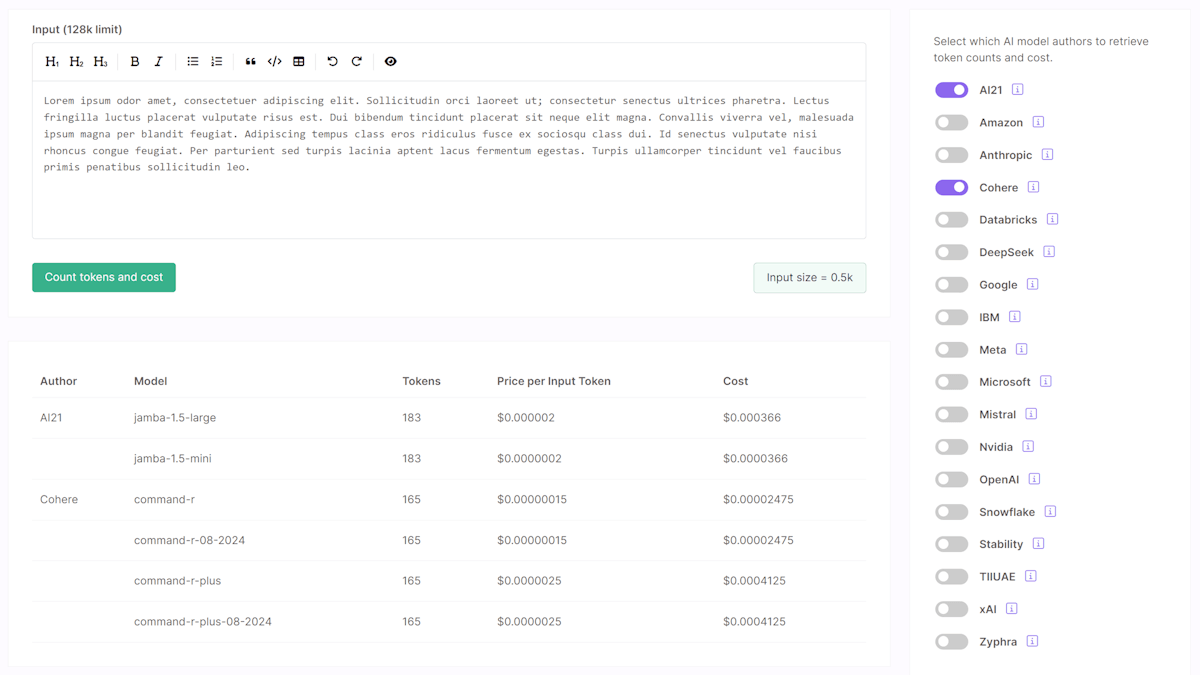This screenshot has height=675, width=1200.
Task: Open info icon next to OpenAI
Action: (x=1034, y=479)
